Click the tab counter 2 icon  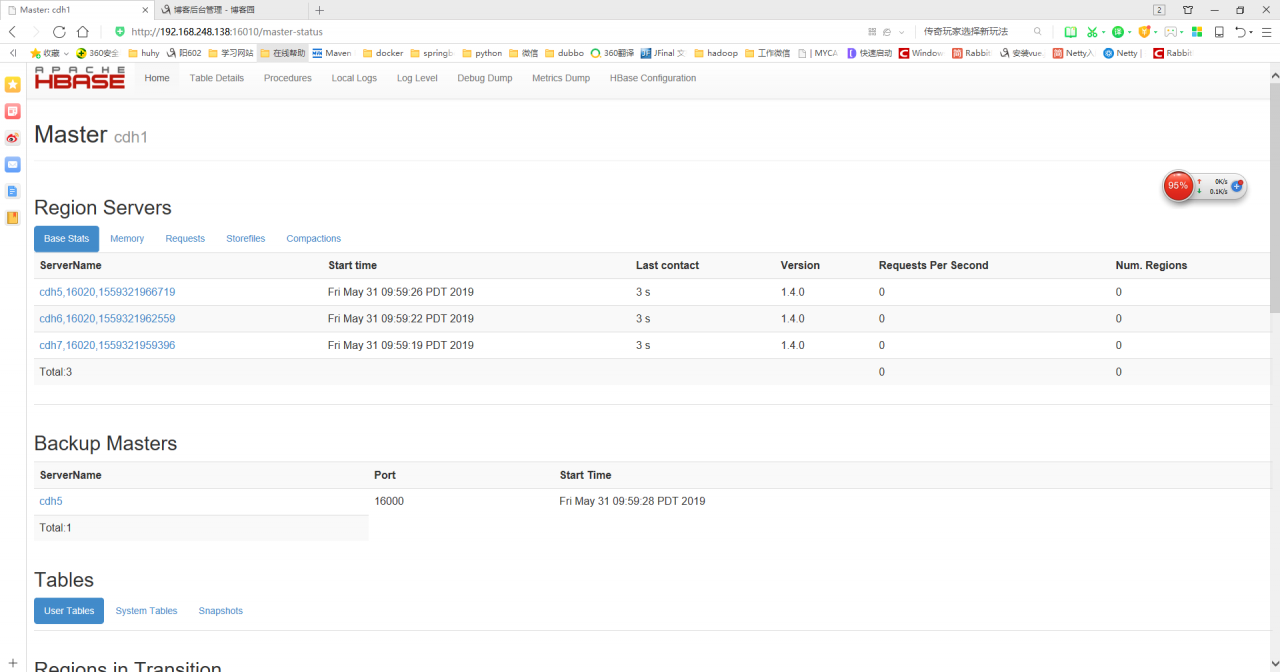[x=1159, y=10]
